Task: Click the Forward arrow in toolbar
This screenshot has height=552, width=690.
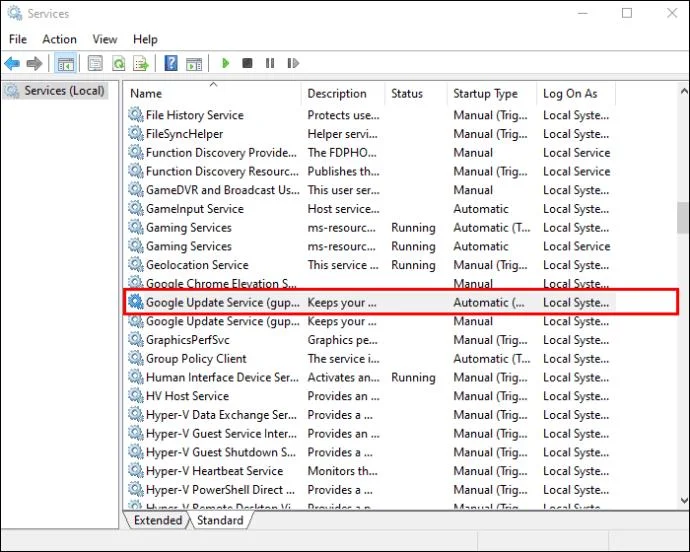Action: 34,63
